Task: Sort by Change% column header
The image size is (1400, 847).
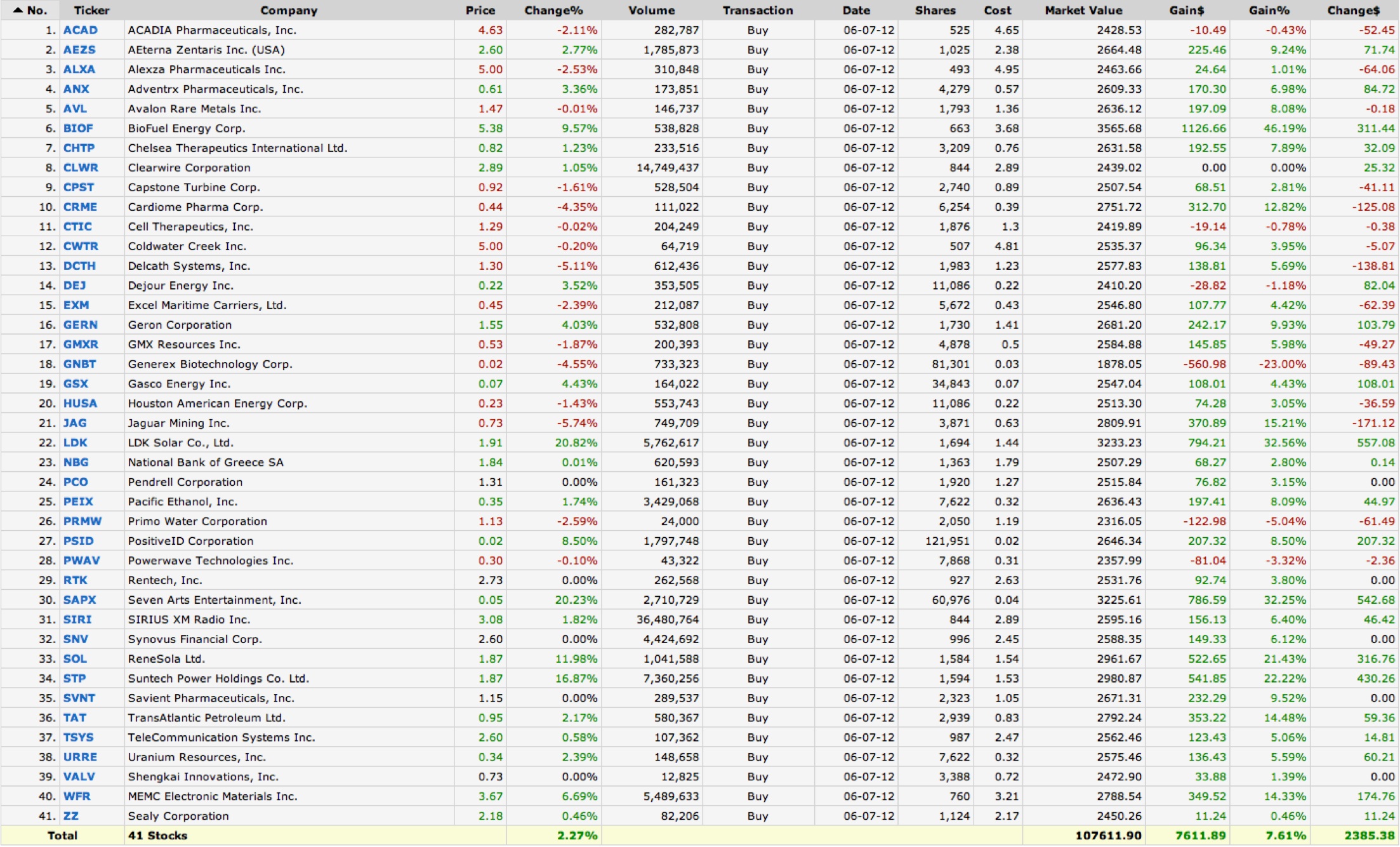Action: point(553,10)
